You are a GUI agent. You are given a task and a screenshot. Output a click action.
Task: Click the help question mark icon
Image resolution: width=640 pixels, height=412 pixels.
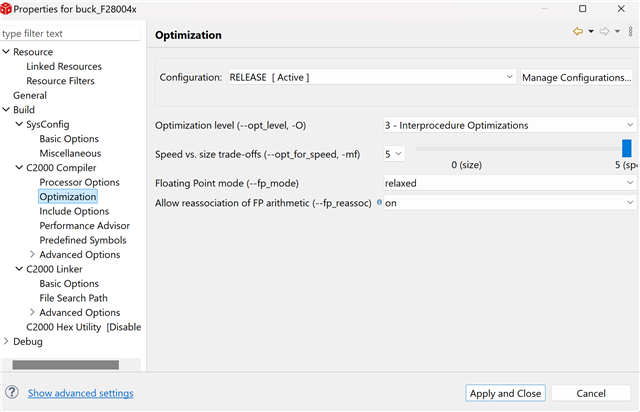pyautogui.click(x=12, y=393)
